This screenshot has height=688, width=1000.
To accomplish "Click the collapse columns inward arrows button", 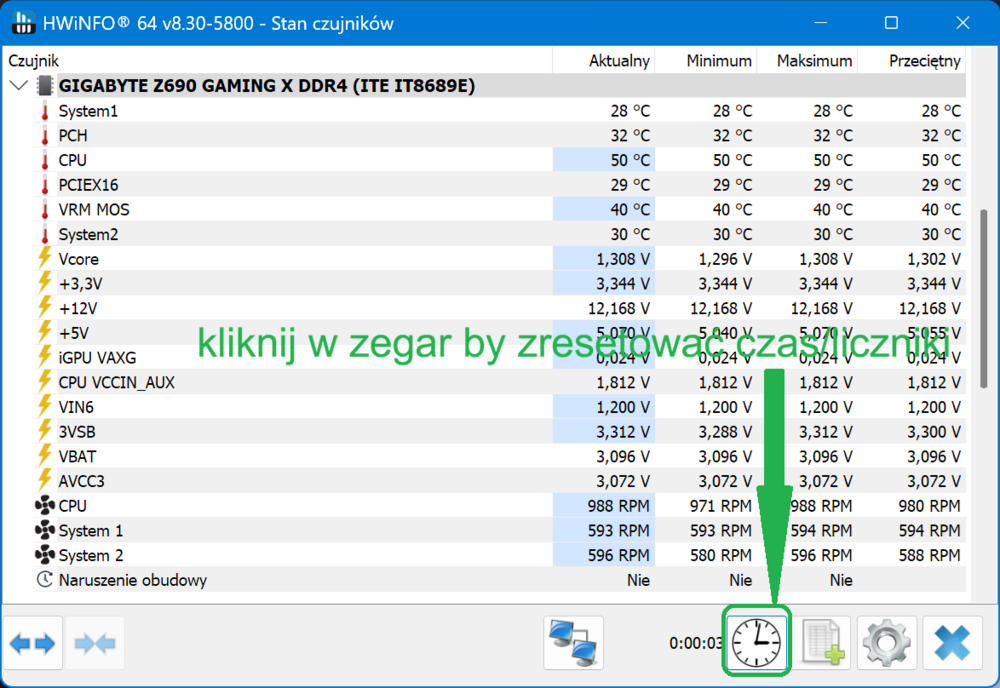I will [94, 642].
